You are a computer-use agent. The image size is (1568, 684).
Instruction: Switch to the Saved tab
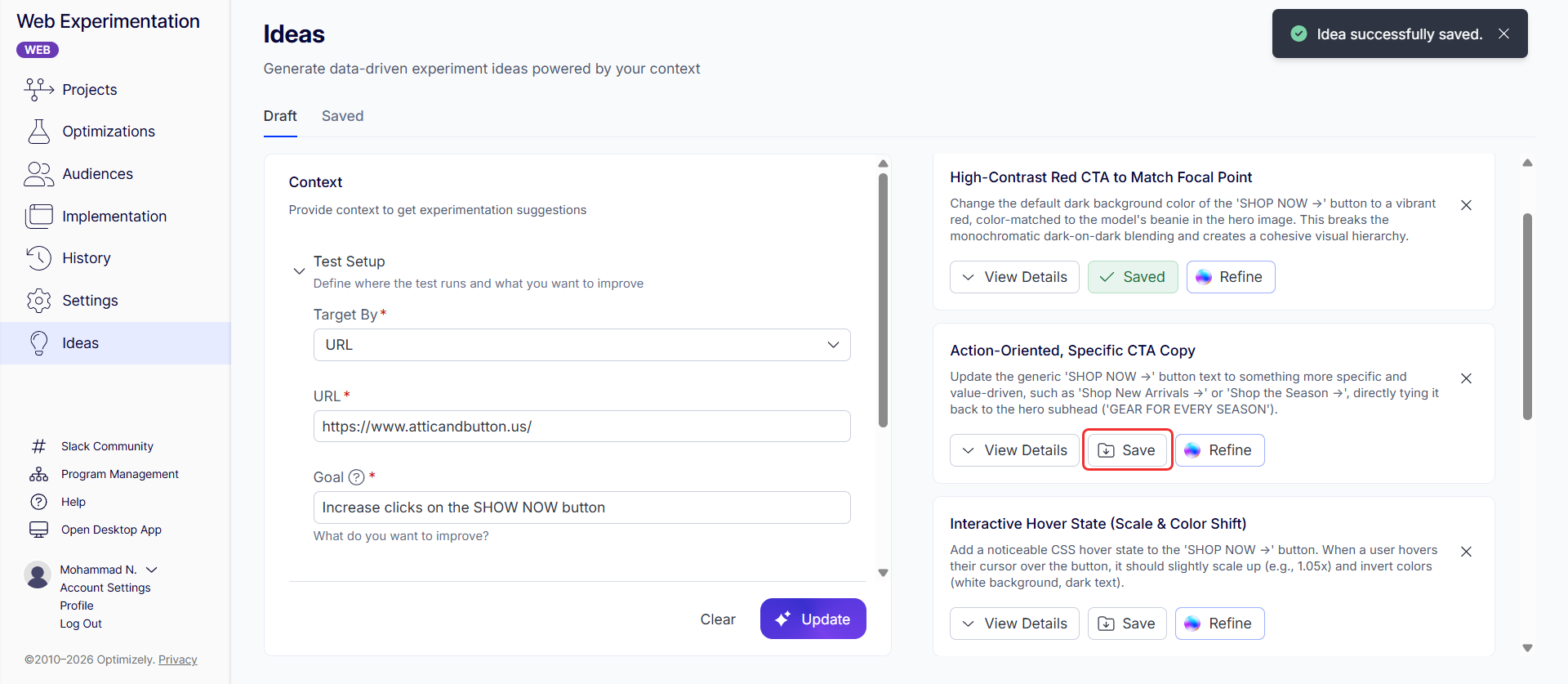(342, 116)
